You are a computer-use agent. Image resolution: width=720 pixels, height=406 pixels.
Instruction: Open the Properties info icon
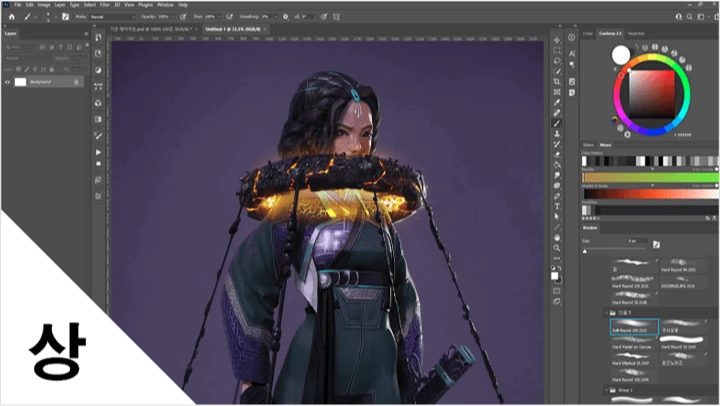click(572, 38)
